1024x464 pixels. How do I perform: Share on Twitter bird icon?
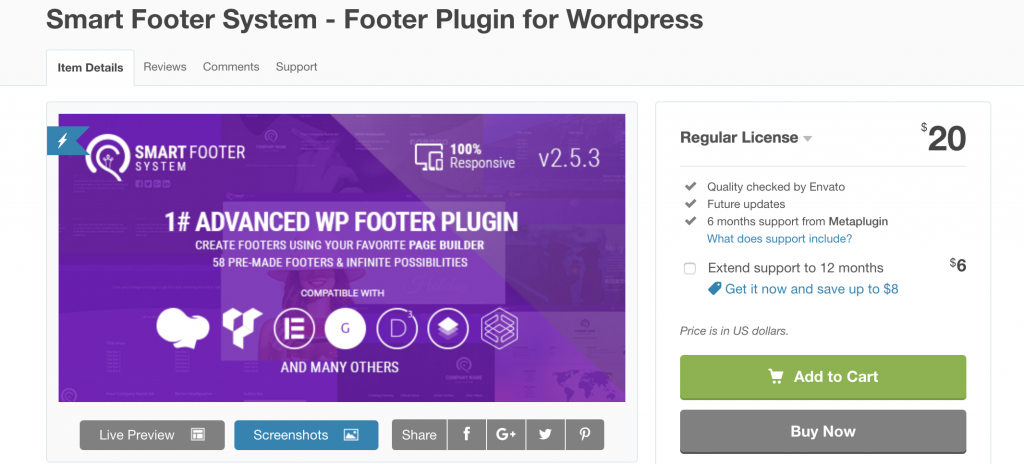(545, 435)
